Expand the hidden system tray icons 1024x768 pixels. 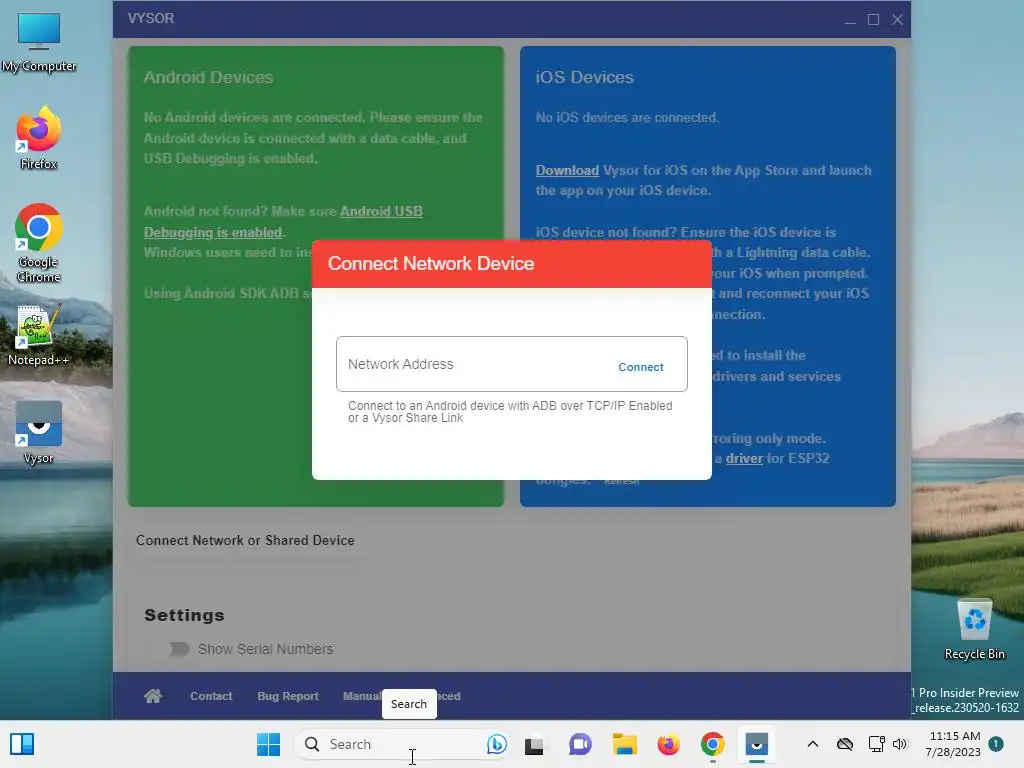pyautogui.click(x=812, y=744)
